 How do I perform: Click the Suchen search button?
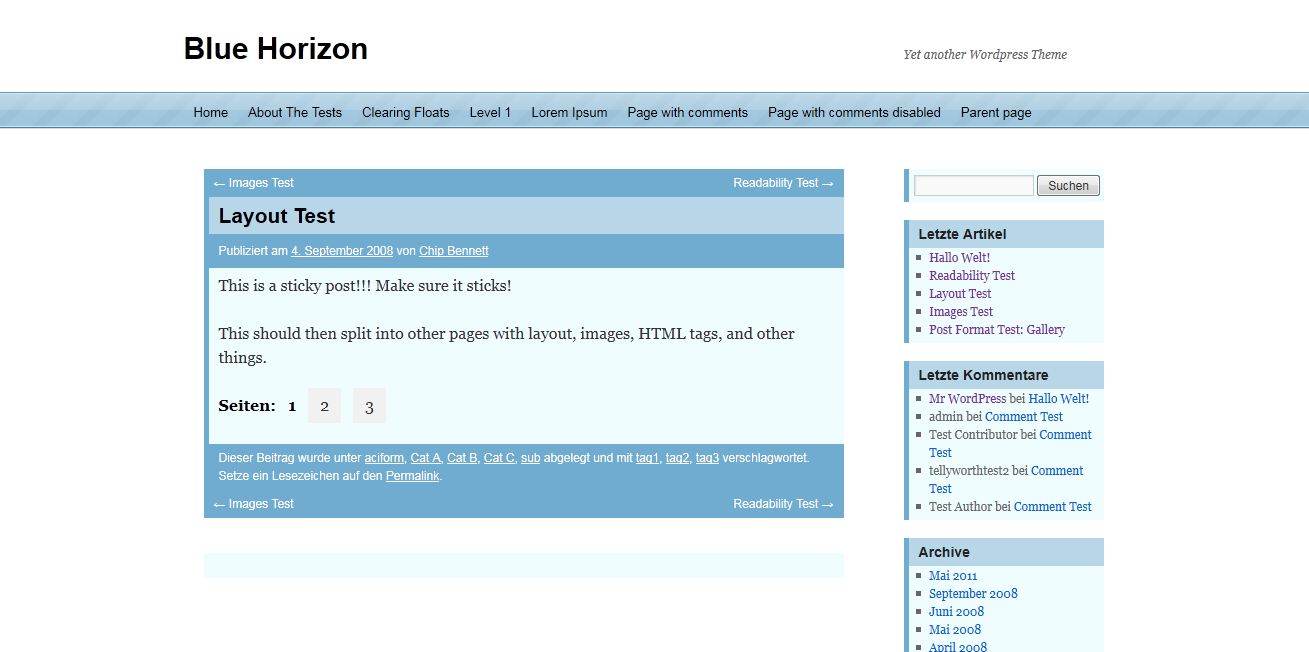pyautogui.click(x=1068, y=185)
